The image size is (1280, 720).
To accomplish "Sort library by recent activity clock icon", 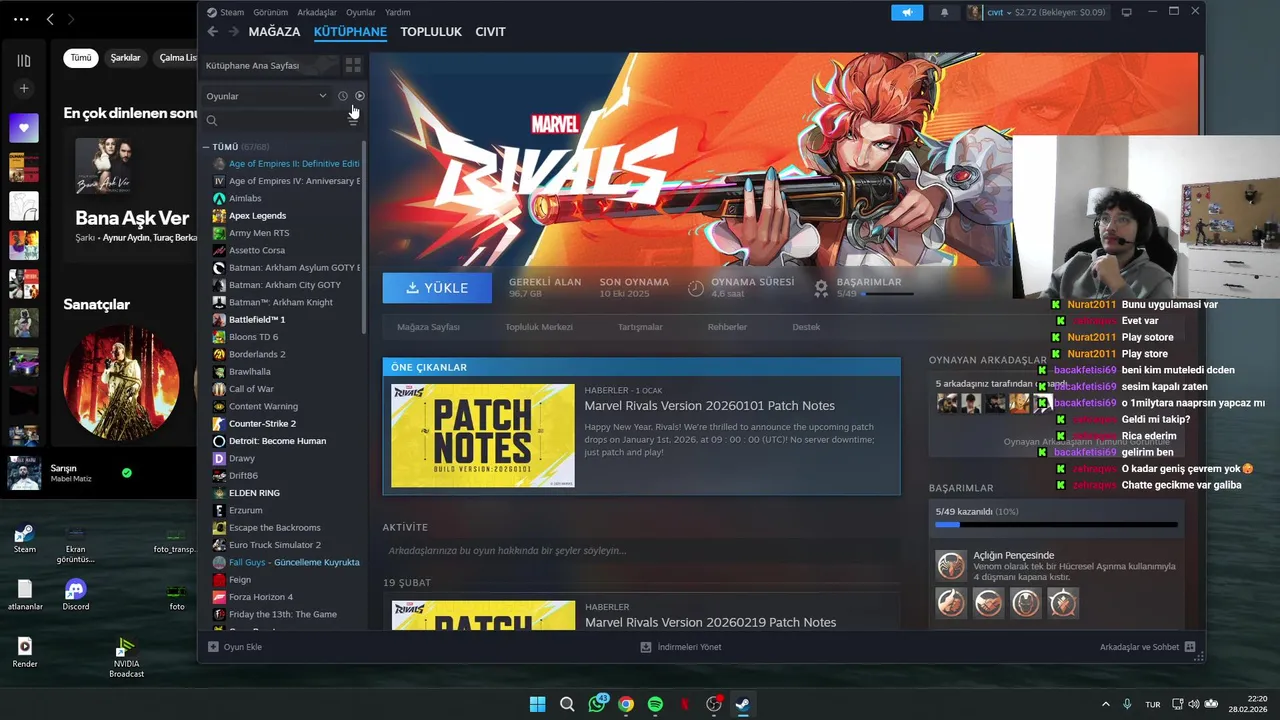I will (342, 96).
